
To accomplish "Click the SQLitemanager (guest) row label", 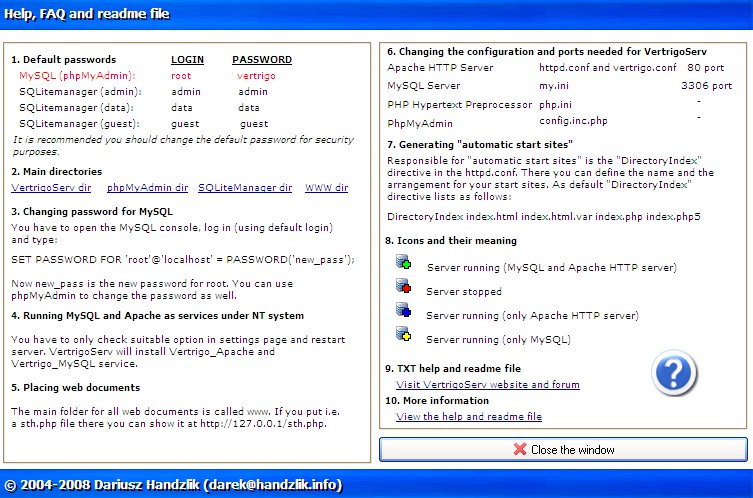I will (79, 124).
